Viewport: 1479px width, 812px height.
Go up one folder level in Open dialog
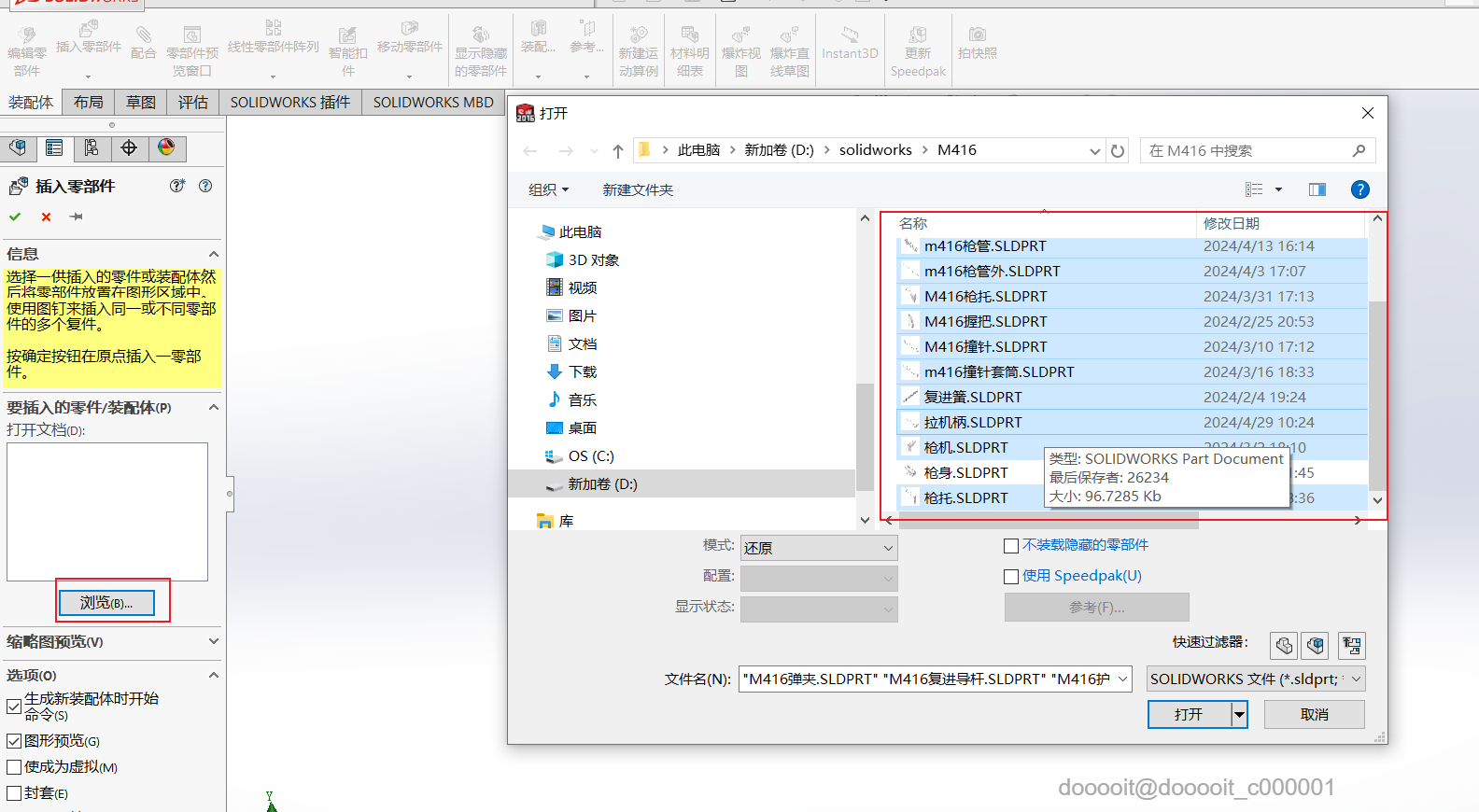(618, 150)
